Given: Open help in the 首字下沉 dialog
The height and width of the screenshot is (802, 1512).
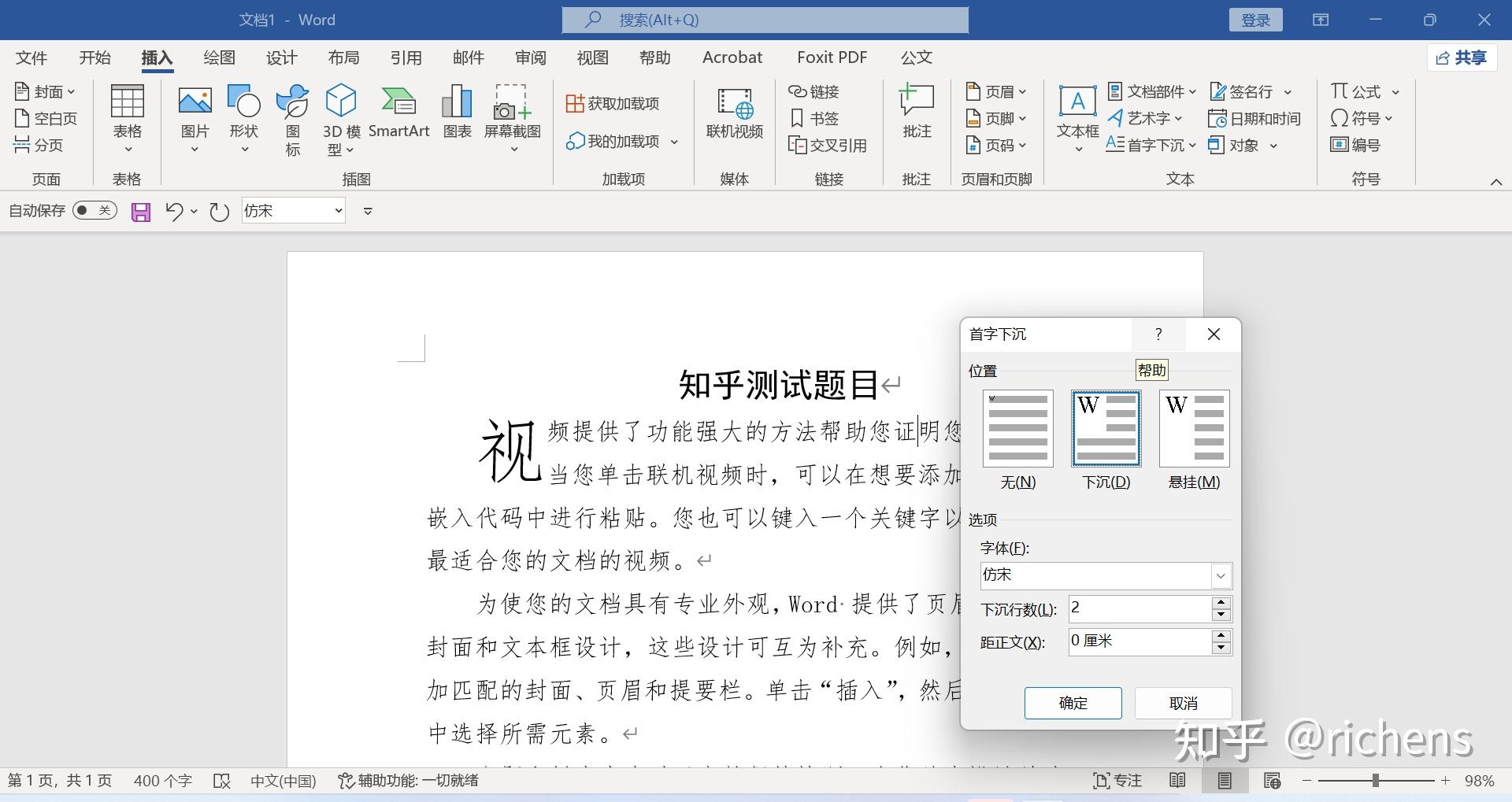Looking at the screenshot, I should 1158,334.
